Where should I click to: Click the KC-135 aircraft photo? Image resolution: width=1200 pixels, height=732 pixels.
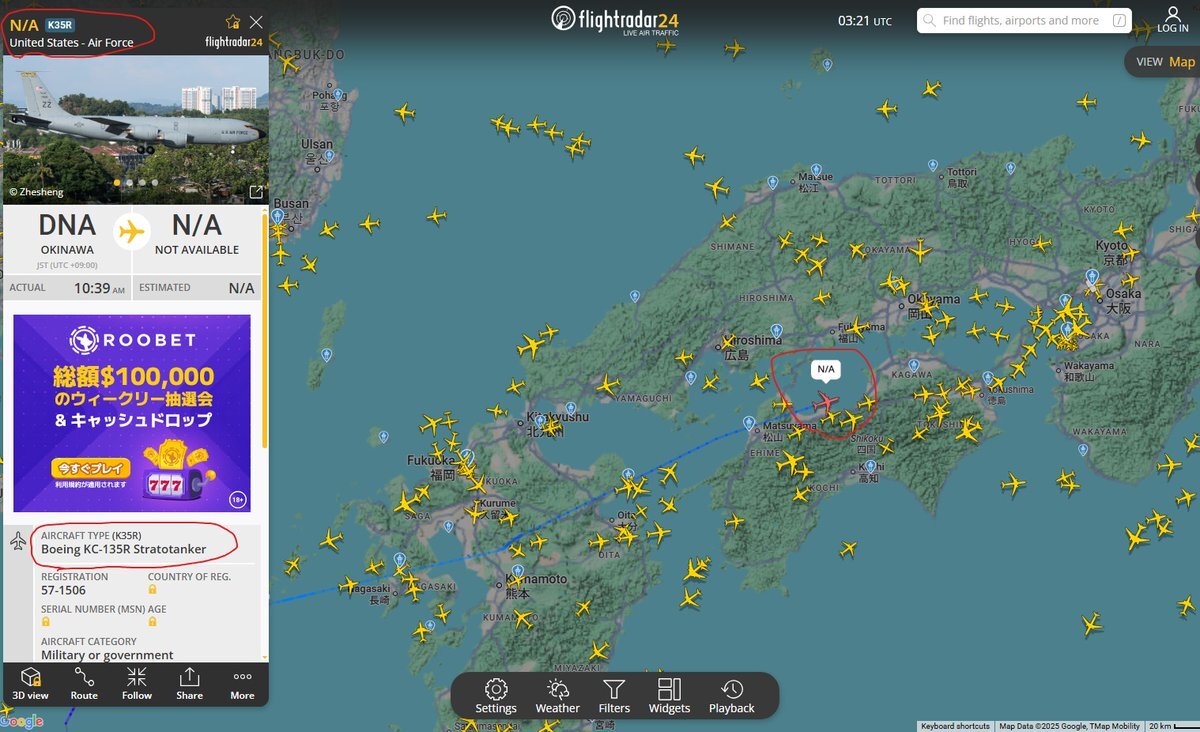pos(136,130)
